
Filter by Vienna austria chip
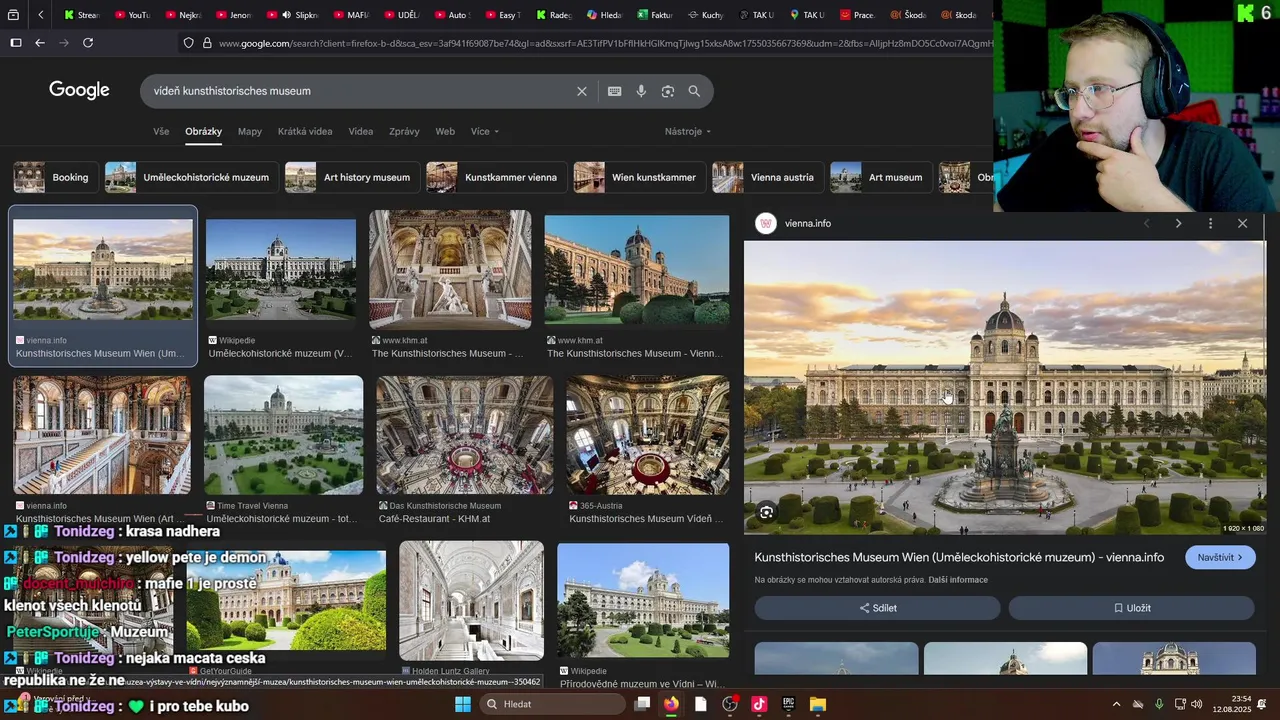(x=767, y=178)
